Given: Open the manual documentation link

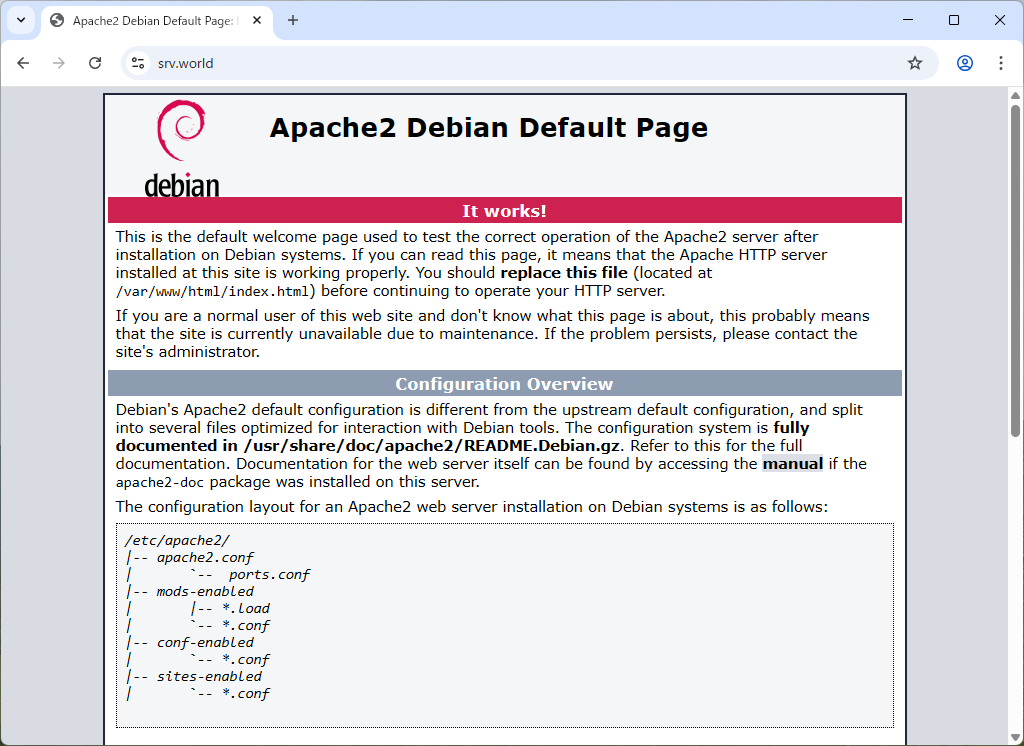Looking at the screenshot, I should coord(793,463).
